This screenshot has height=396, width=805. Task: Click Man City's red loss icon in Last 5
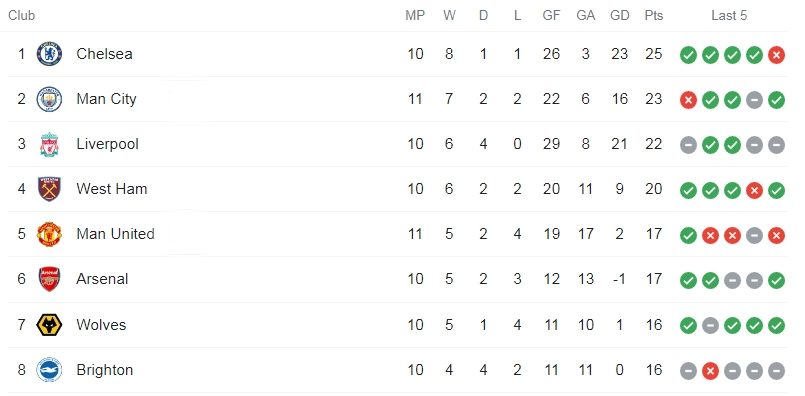pyautogui.click(x=688, y=100)
